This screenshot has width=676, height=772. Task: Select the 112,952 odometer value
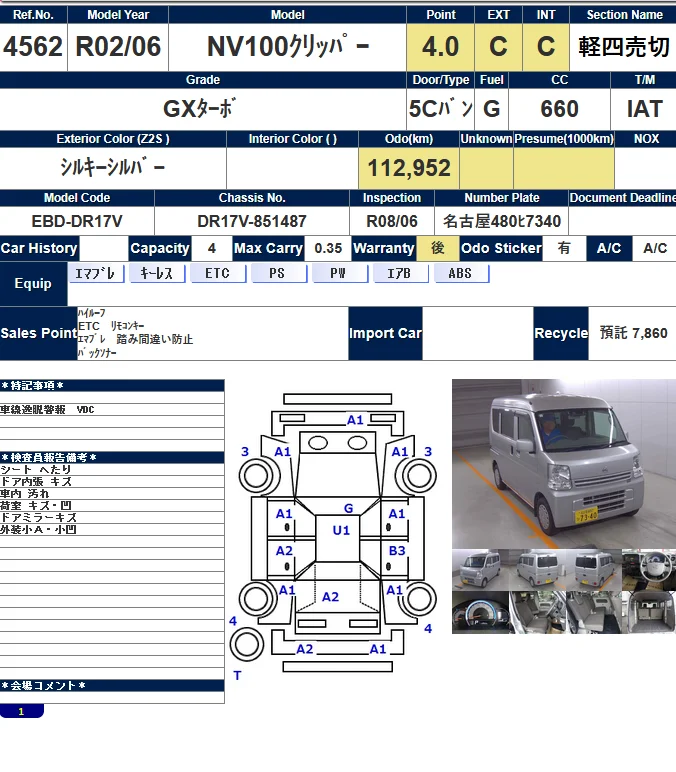409,168
